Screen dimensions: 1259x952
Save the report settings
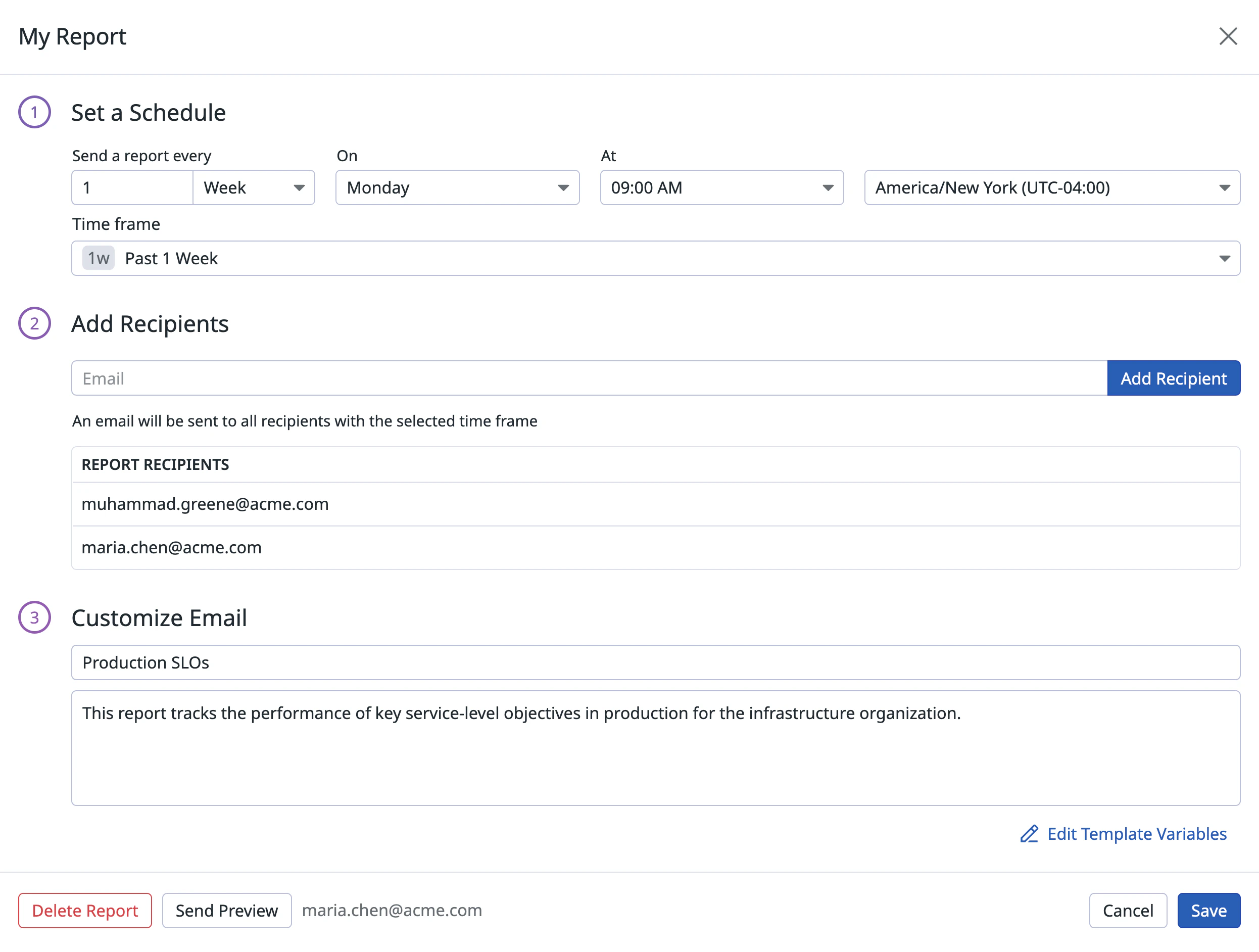(x=1208, y=911)
